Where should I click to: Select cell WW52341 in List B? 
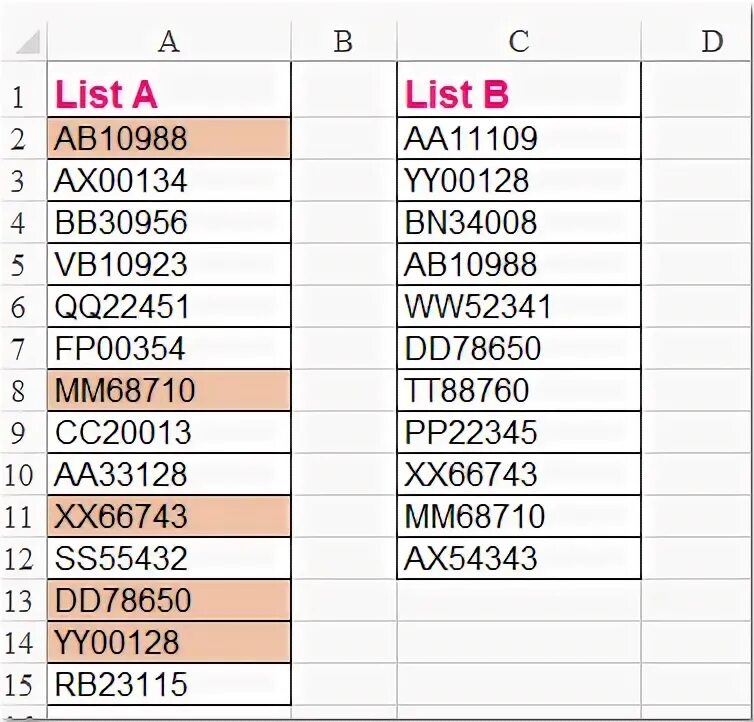click(519, 306)
